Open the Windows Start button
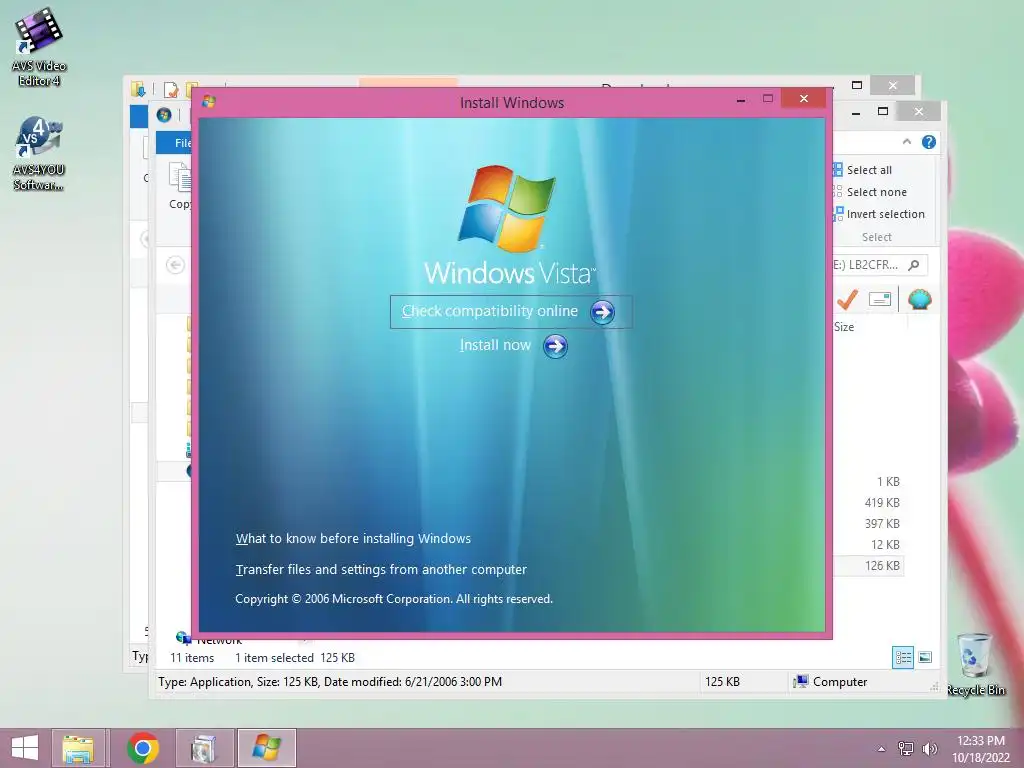Image resolution: width=1024 pixels, height=768 pixels. 25,748
